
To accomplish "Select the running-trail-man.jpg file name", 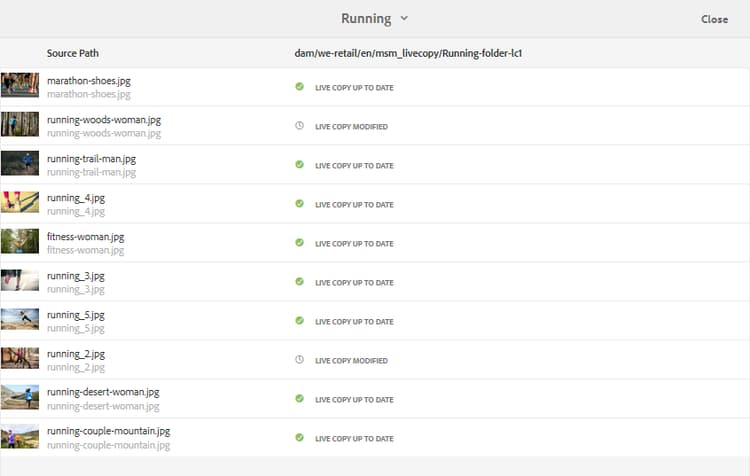I will [91, 159].
